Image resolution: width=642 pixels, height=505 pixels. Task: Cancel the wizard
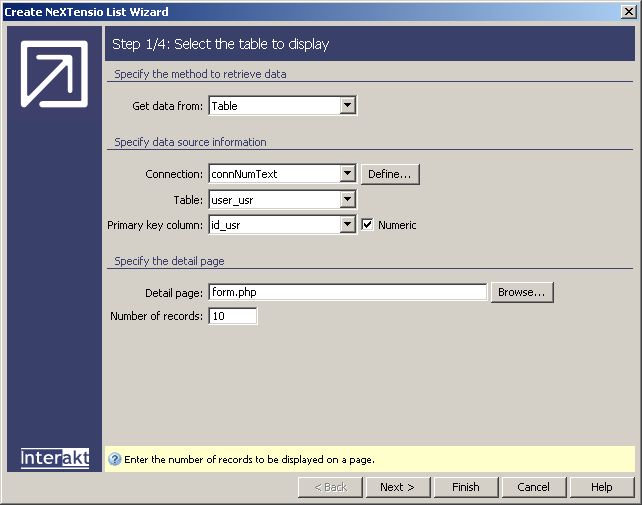pos(533,487)
